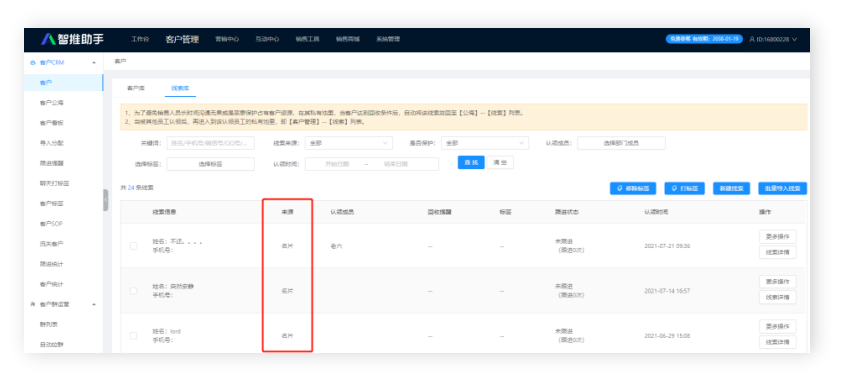Click the 客户CRM section icon in sidebar

[33, 63]
